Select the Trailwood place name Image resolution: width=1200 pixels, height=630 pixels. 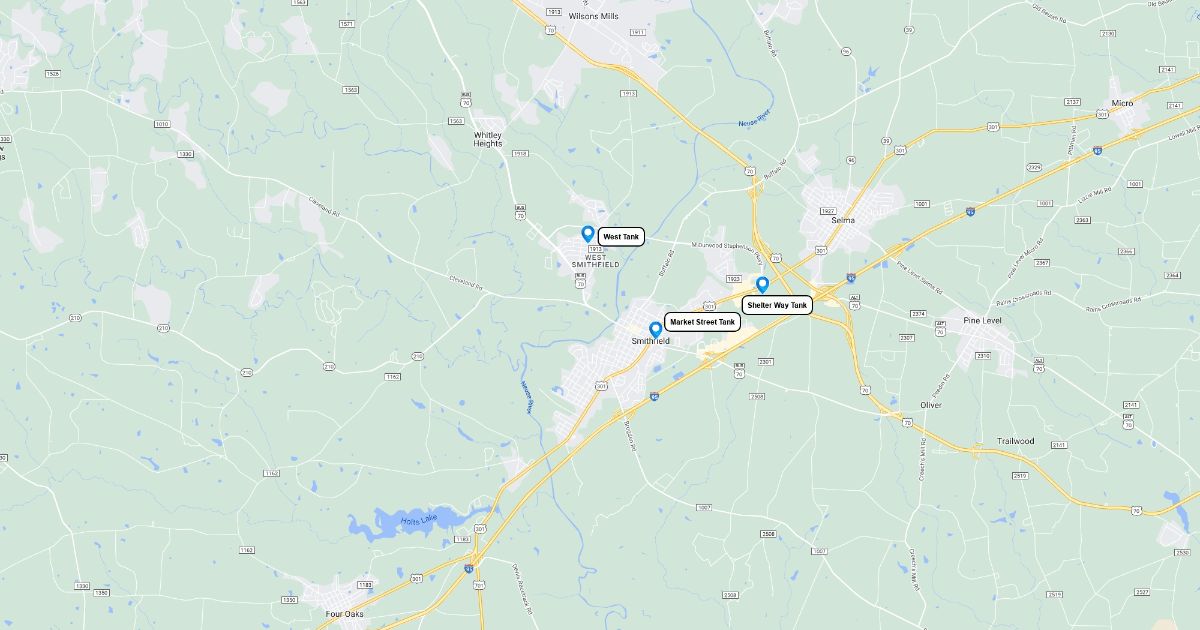(1015, 441)
